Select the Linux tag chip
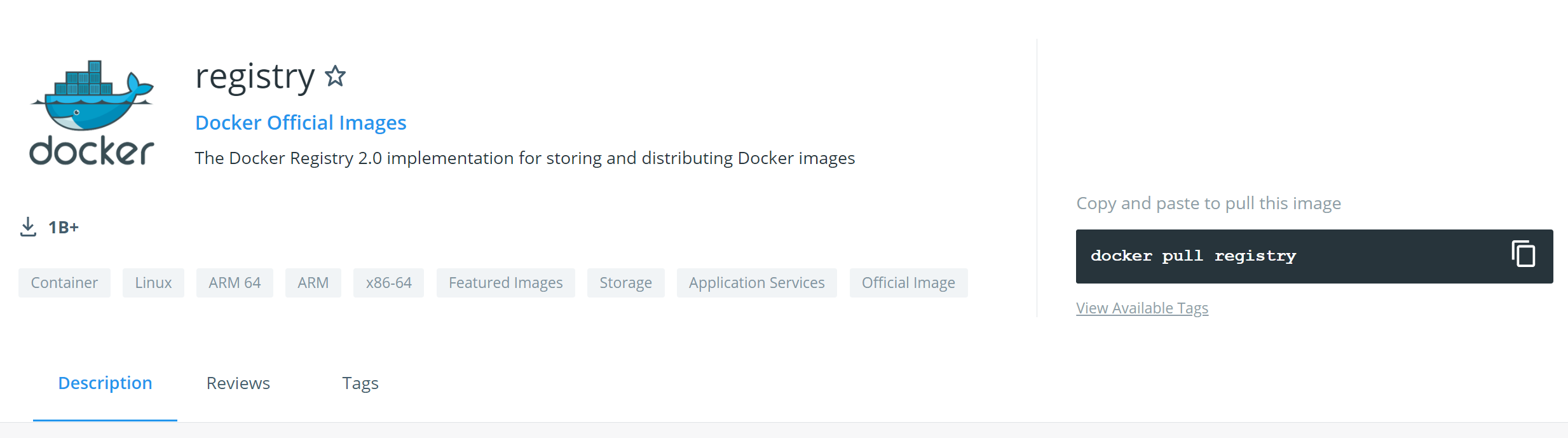Screen dimensions: 1568x438 coord(153,283)
